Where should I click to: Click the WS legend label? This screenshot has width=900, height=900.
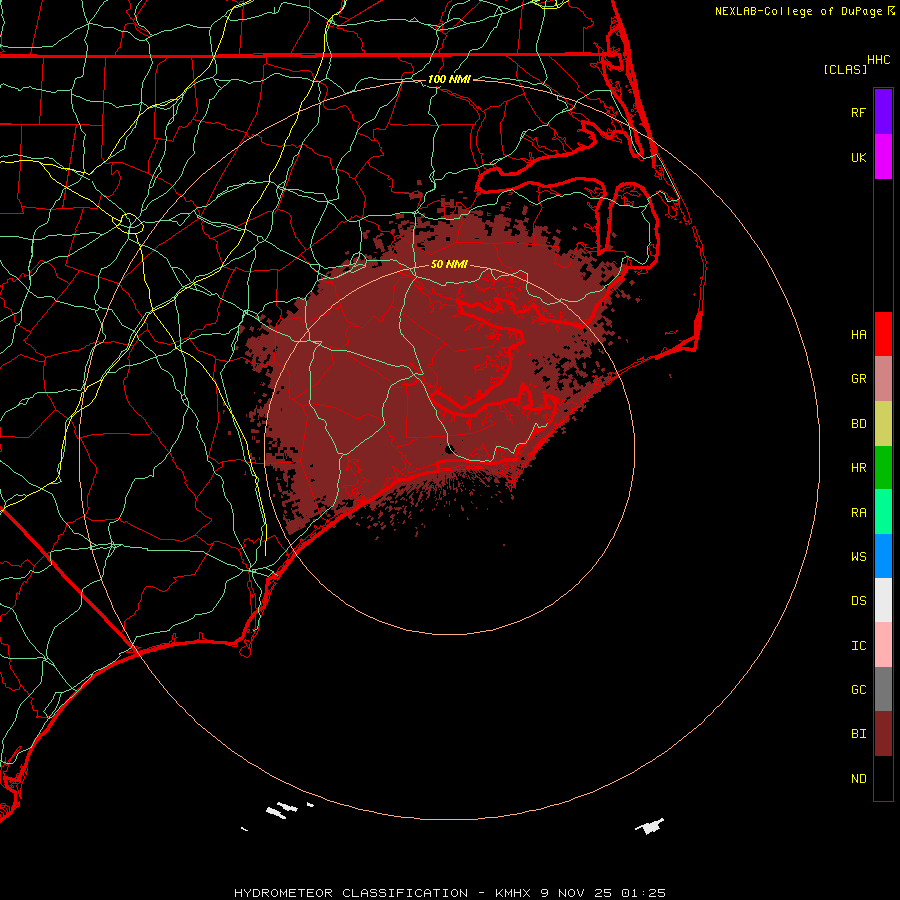(x=858, y=556)
